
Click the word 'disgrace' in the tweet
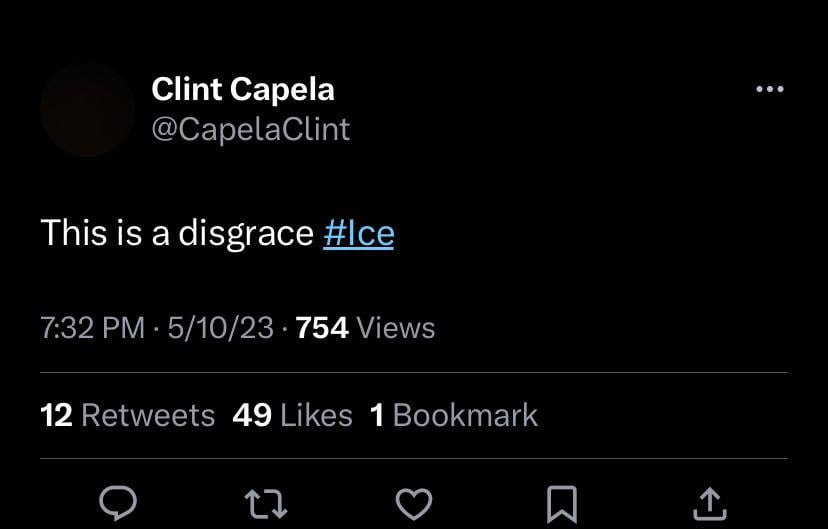tap(246, 233)
